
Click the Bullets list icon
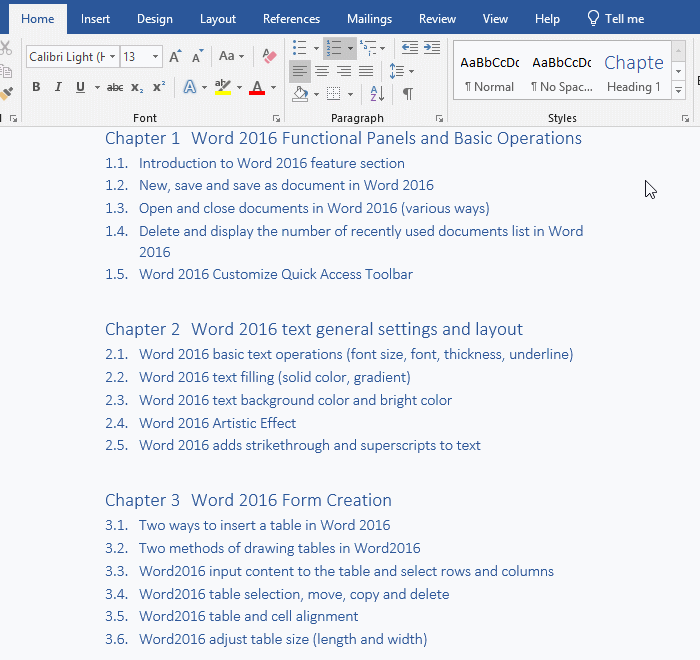click(300, 48)
